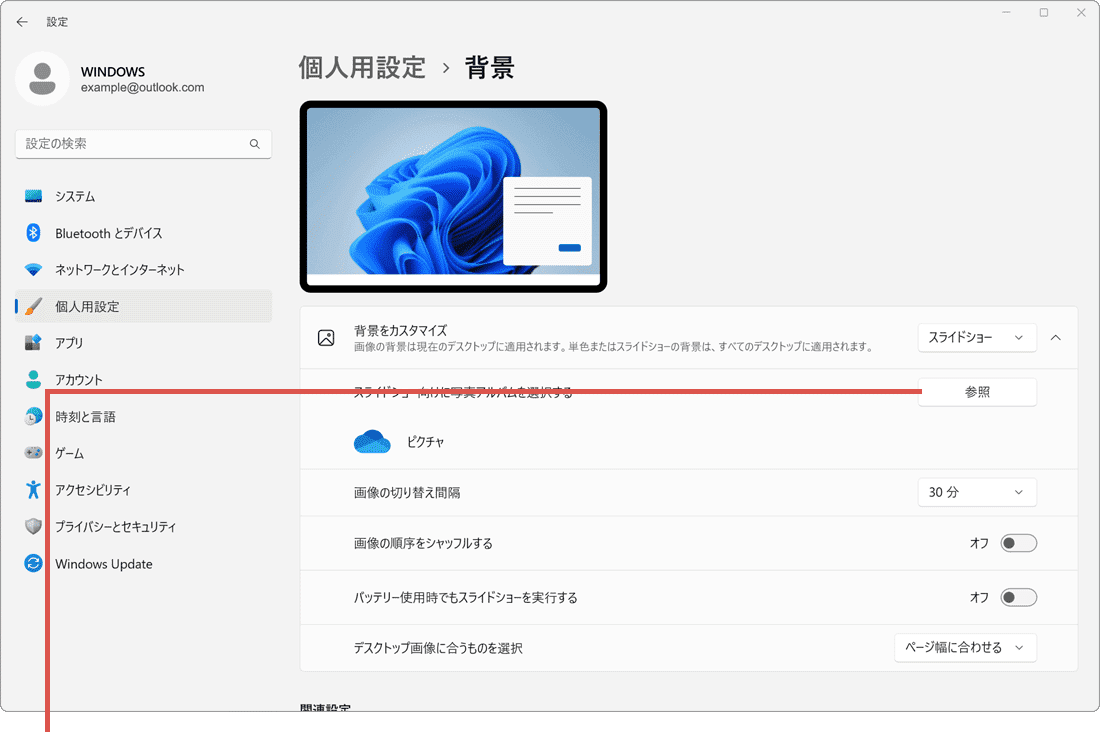The height and width of the screenshot is (732, 1100).
Task: Click the 時刻と言語 clock globe icon
Action: click(x=33, y=416)
